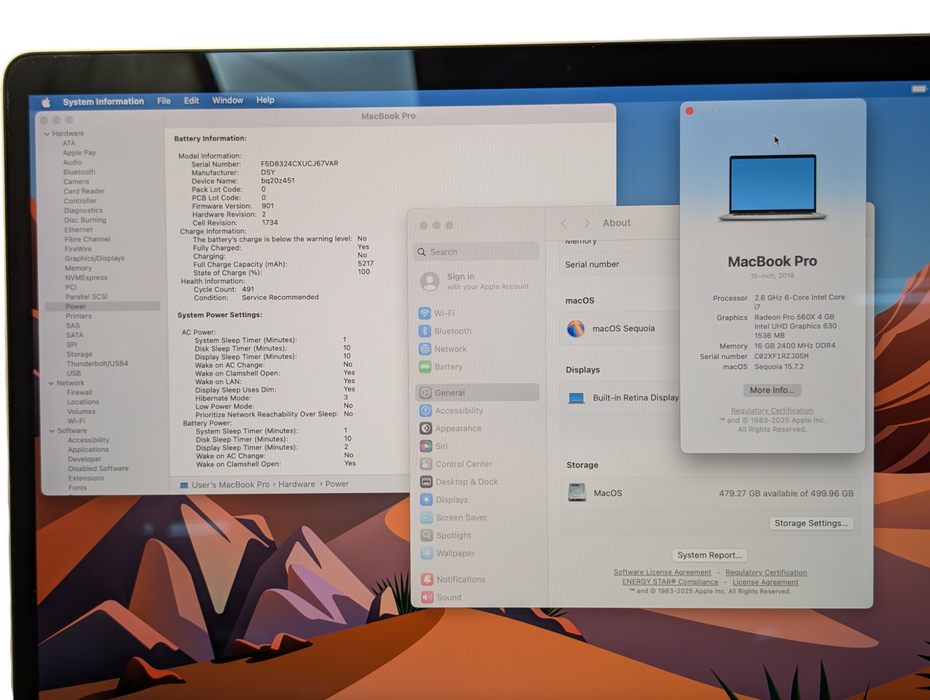Viewport: 930px width, 700px height.
Task: Click User's MacBook Pro in path bar
Action: (x=231, y=485)
